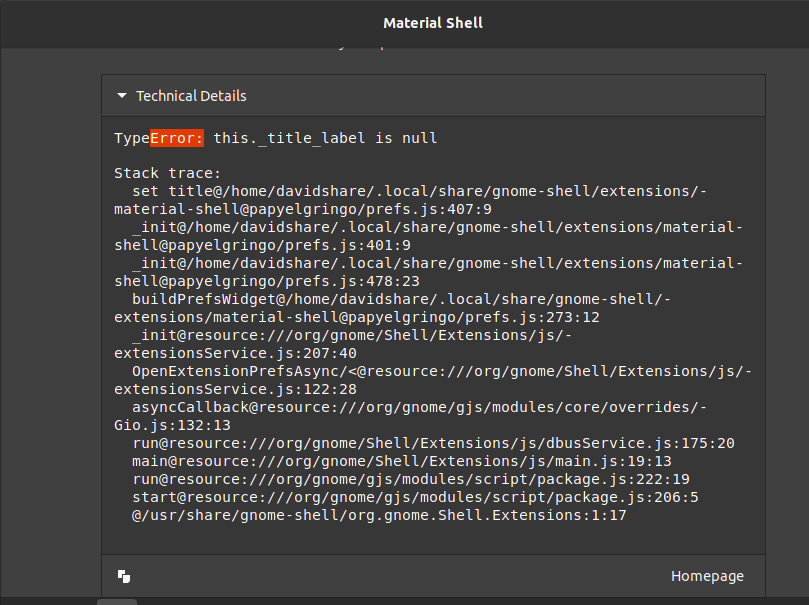
Task: Click the 'dbusService.js:175:20' stack line
Action: tap(433, 443)
